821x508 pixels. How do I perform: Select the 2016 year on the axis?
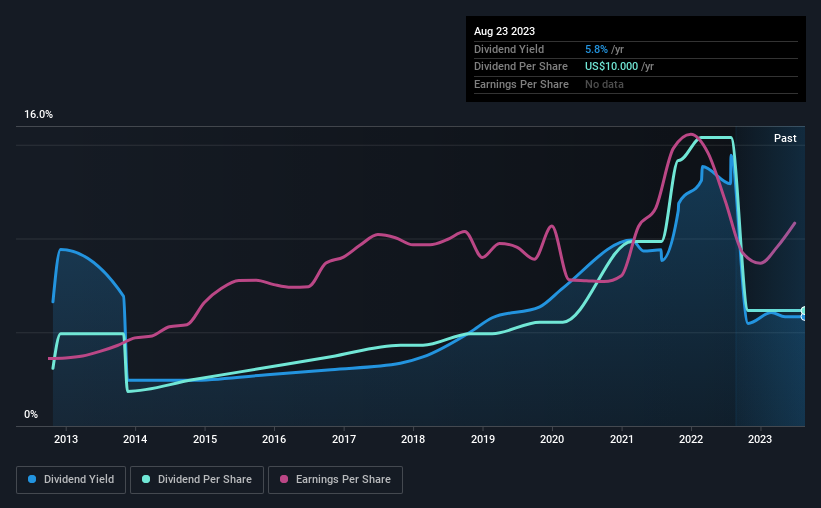274,439
